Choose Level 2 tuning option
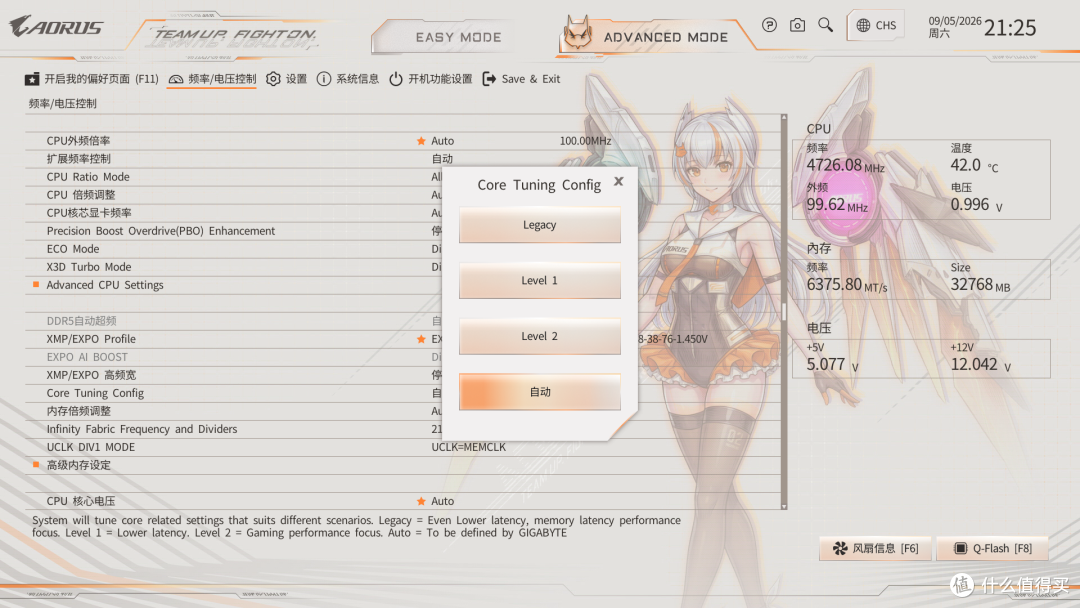The width and height of the screenshot is (1080, 608). click(x=539, y=337)
